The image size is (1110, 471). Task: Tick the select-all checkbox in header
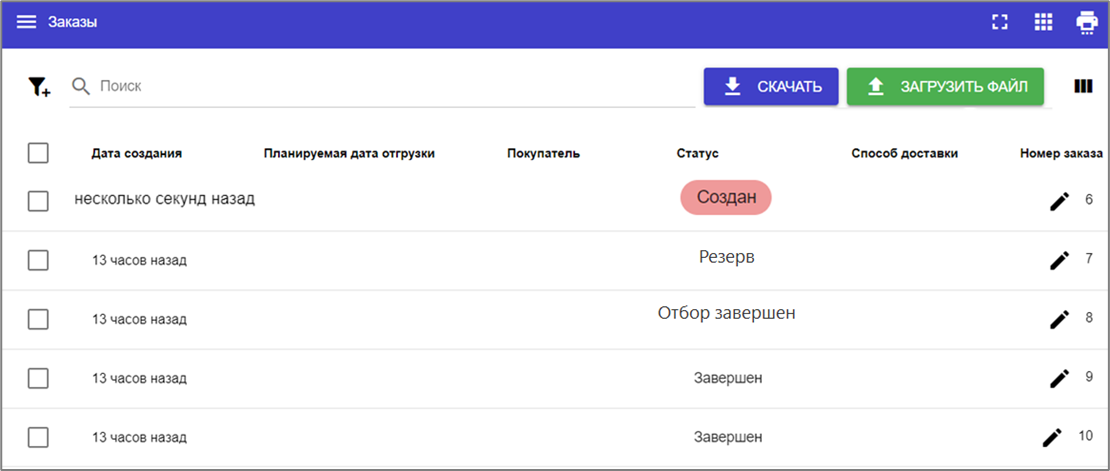coord(38,153)
